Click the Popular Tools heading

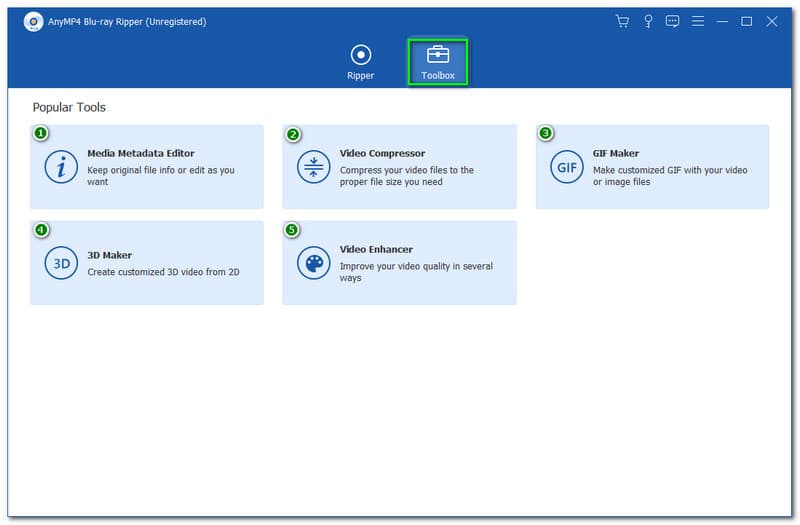click(69, 107)
